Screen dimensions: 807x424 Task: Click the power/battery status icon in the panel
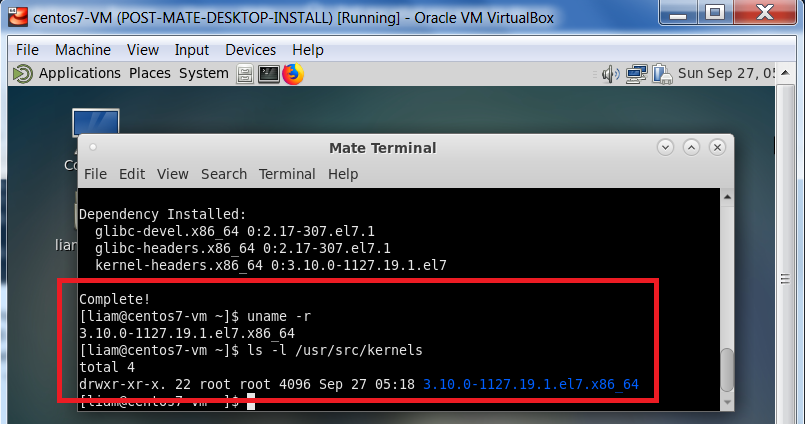[662, 74]
